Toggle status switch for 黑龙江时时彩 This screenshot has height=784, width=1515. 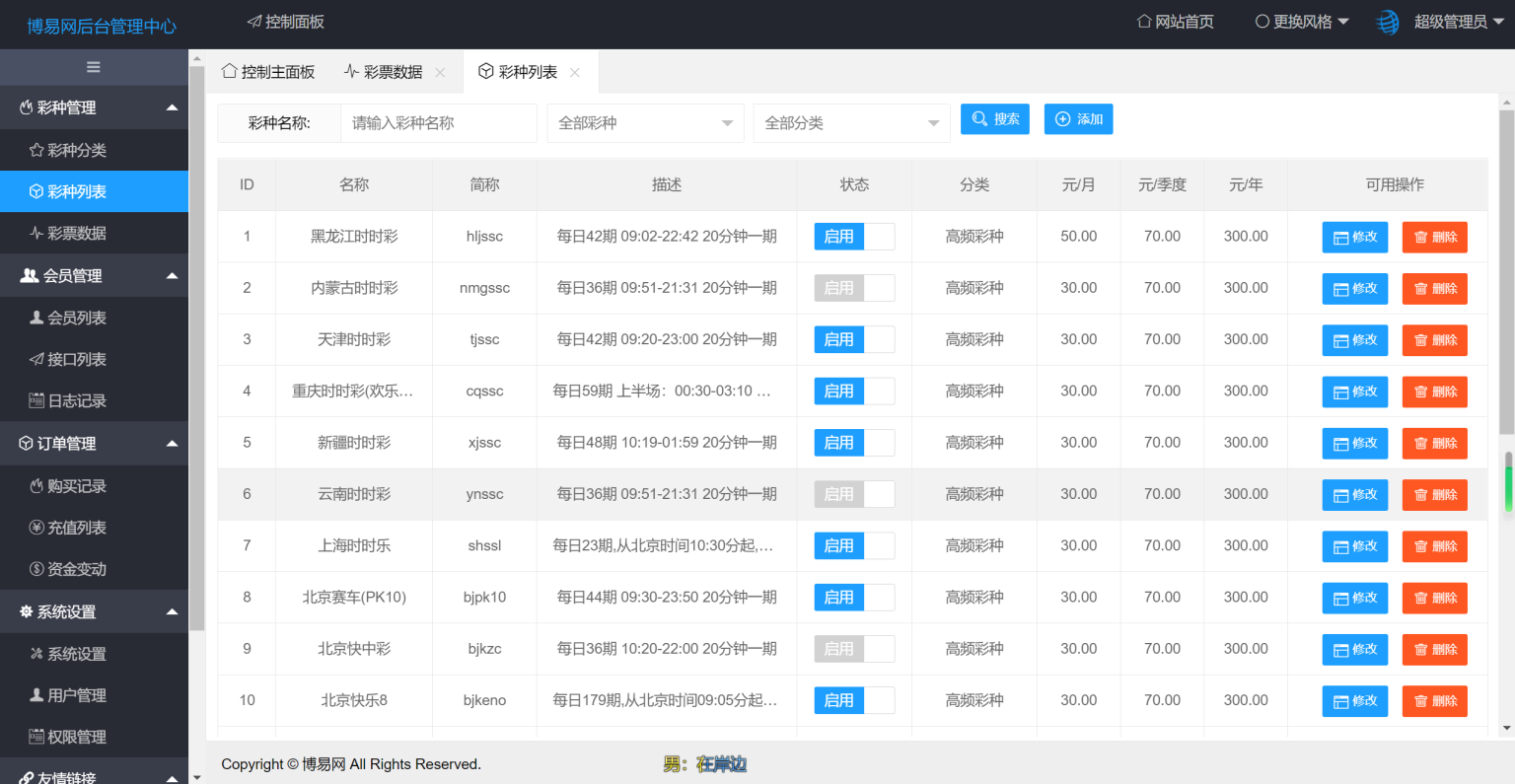[x=854, y=237]
